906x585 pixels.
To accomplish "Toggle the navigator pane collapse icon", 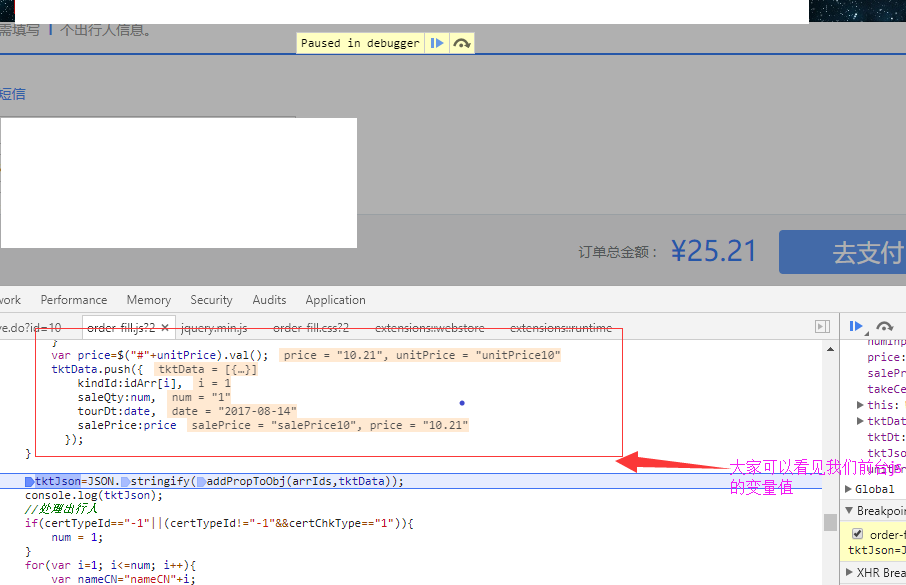I will pyautogui.click(x=822, y=327).
